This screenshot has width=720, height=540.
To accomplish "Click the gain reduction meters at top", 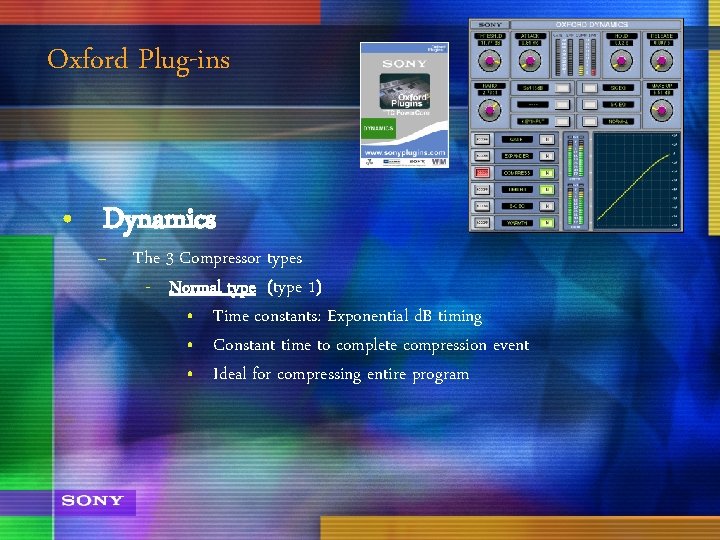I will pos(575,56).
